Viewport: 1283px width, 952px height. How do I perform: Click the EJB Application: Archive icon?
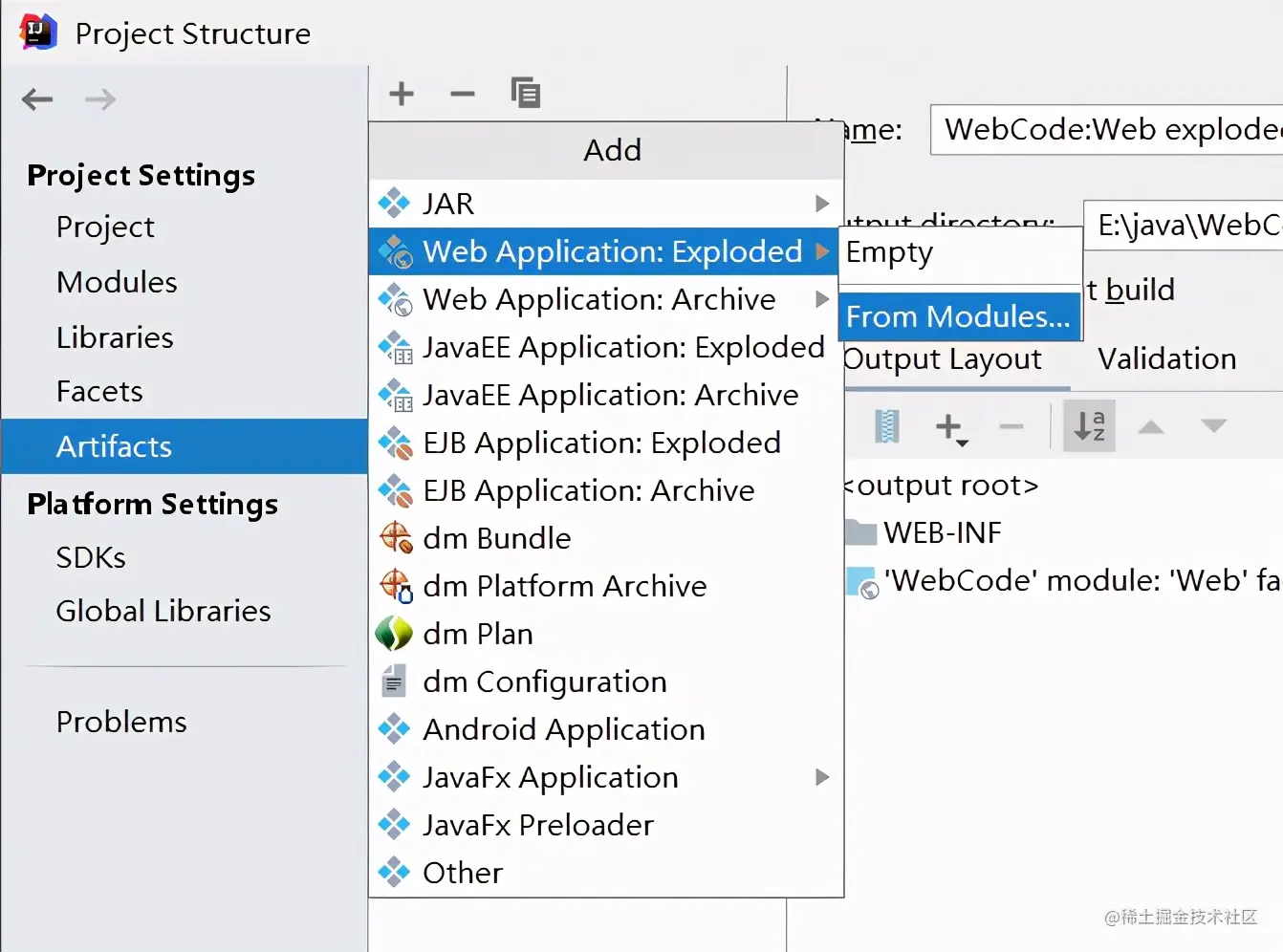(396, 490)
